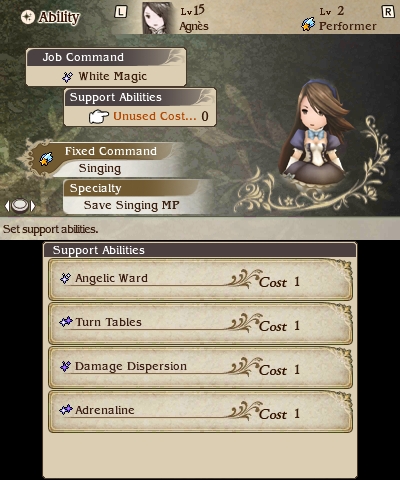Viewport: 400px width, 480px height.
Task: Select the Turn Tables ability
Action: (200, 324)
